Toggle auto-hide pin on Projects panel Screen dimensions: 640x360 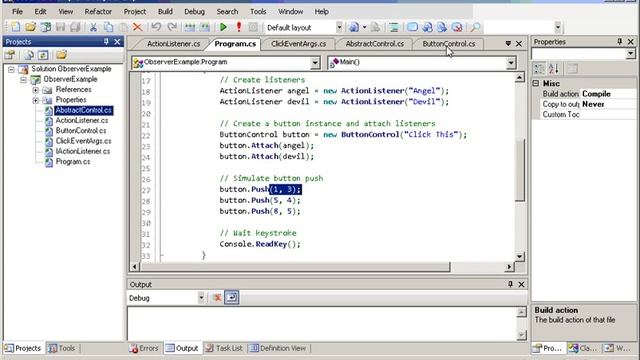(106, 41)
